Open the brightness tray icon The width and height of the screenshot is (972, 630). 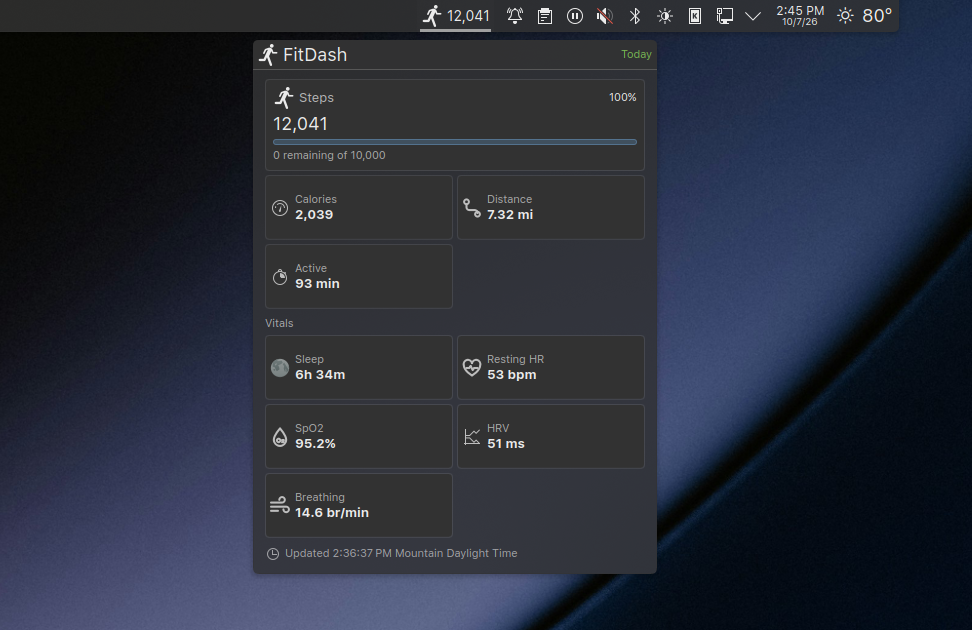[665, 16]
